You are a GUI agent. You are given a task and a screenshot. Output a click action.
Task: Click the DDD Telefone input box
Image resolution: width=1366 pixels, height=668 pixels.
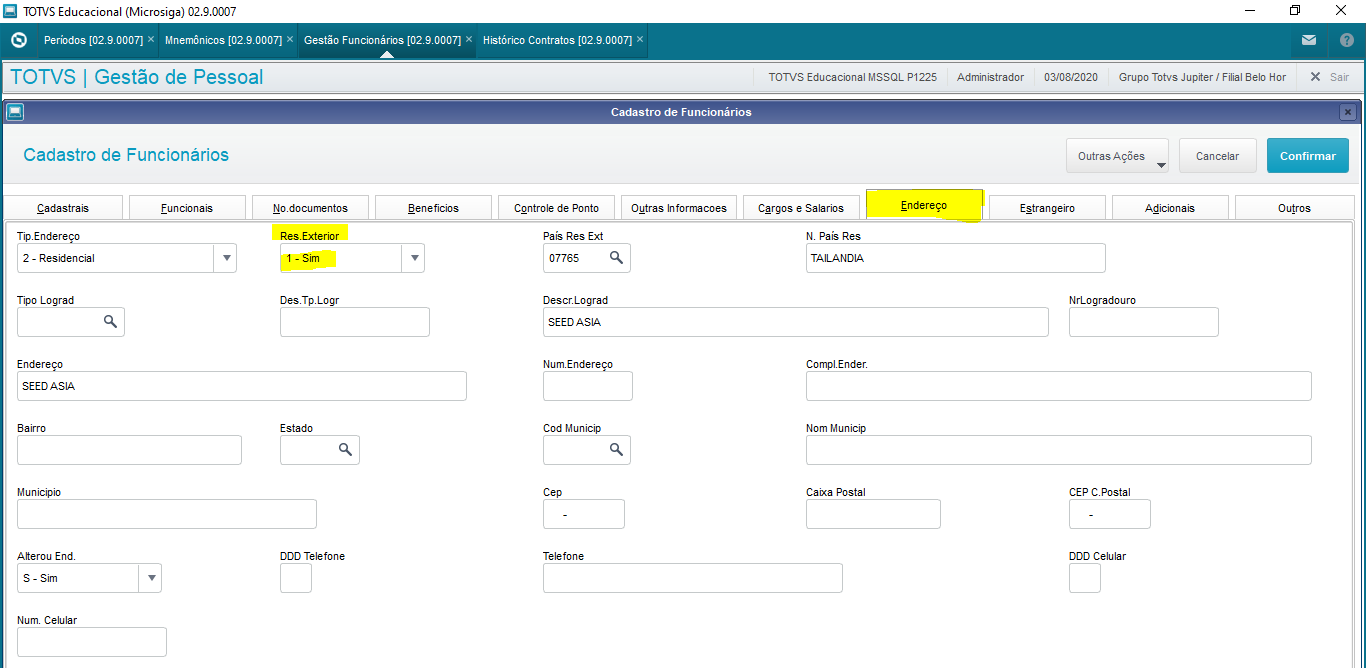[296, 578]
